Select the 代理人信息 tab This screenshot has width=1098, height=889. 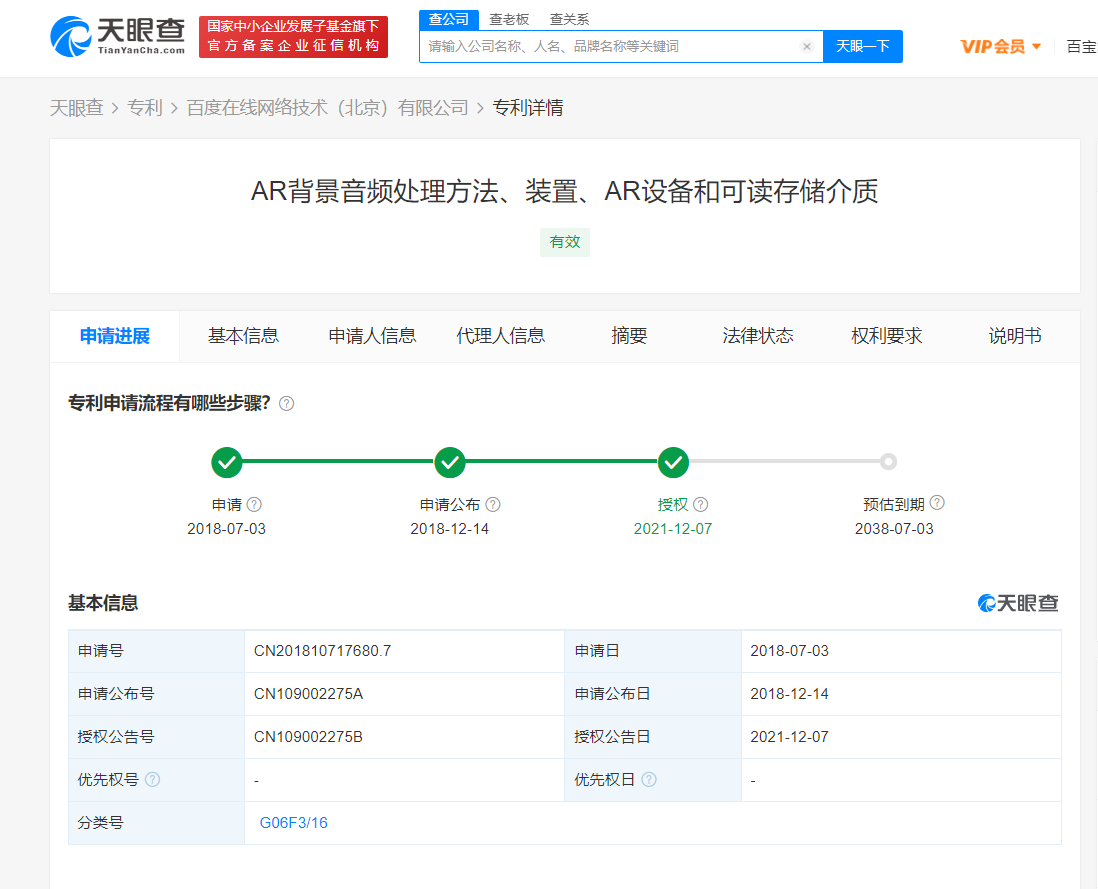click(501, 337)
